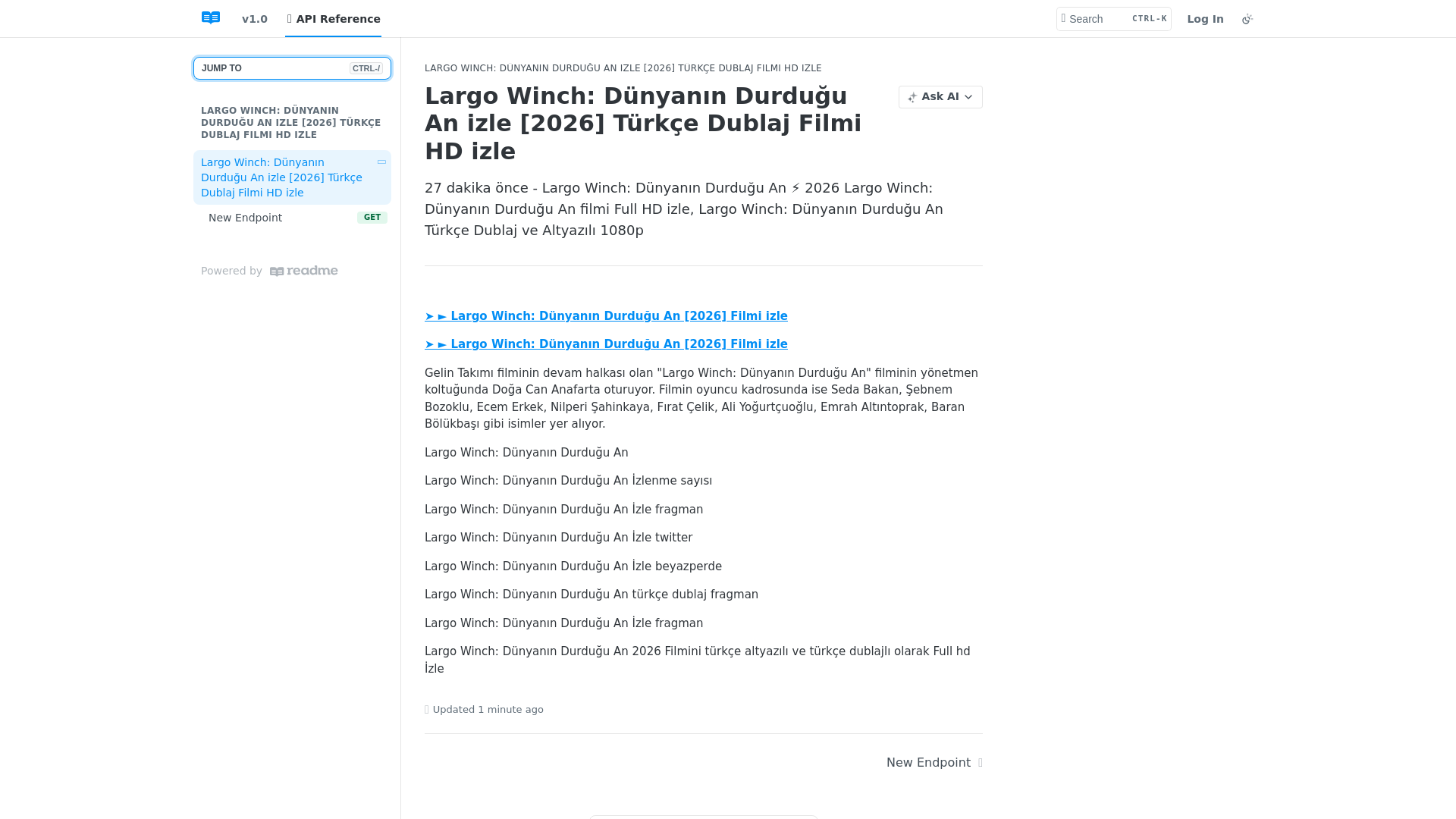Image resolution: width=1456 pixels, height=819 pixels.
Task: Click the excerpt starting 27 dakika önce
Action: click(x=684, y=209)
